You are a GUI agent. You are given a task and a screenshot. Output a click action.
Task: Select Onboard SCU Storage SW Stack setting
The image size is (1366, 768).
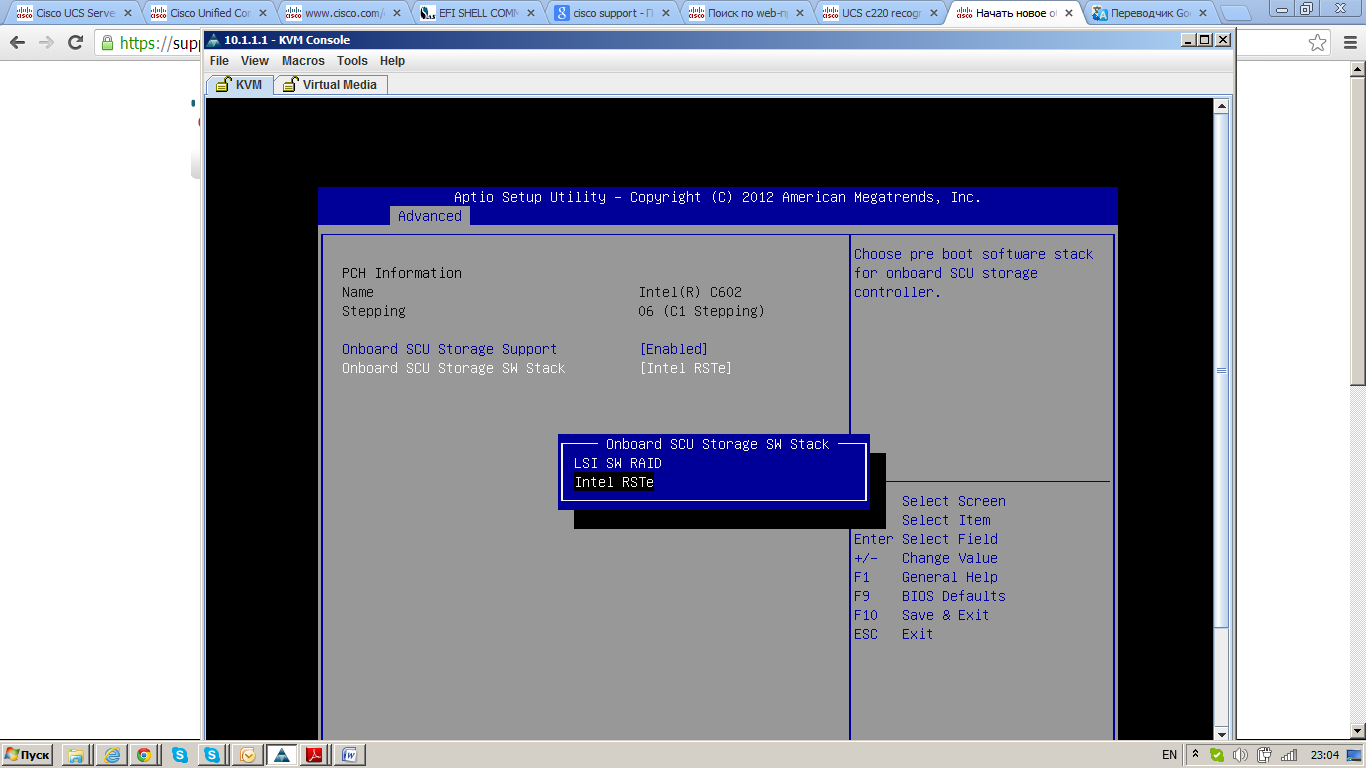tap(453, 368)
